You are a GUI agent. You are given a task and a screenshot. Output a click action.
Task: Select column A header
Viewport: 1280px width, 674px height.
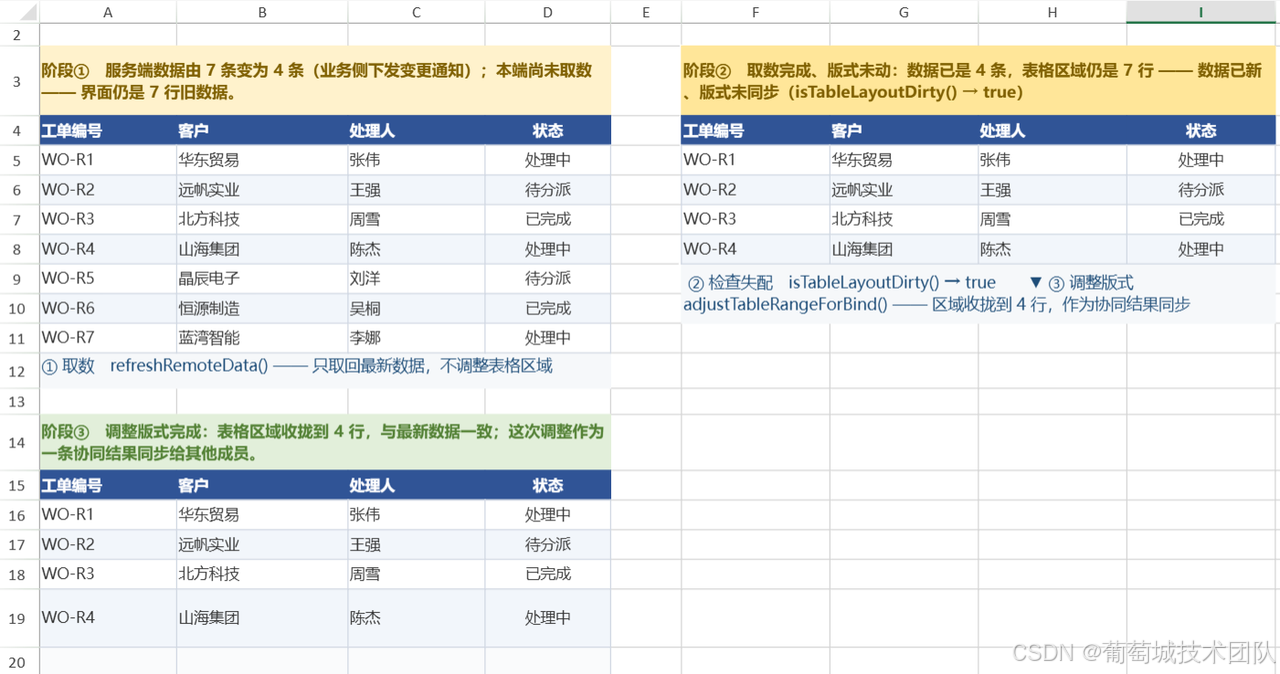pyautogui.click(x=108, y=12)
